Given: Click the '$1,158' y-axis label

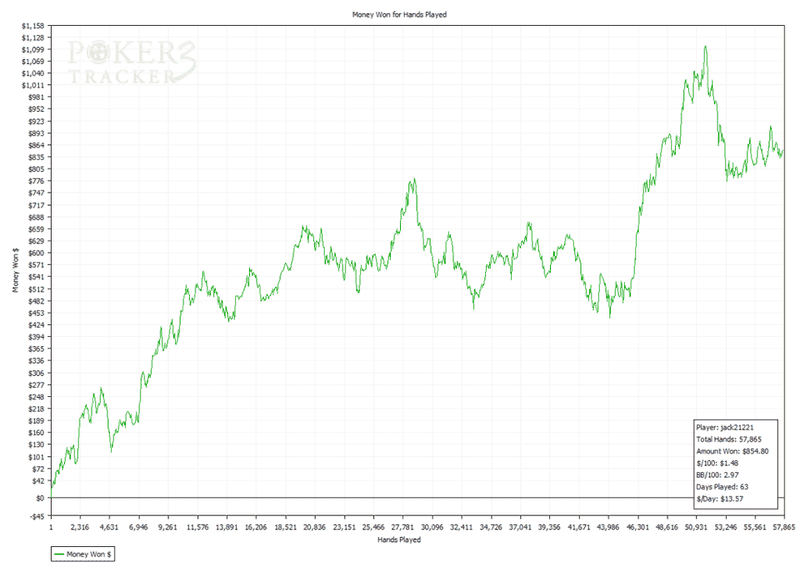Looking at the screenshot, I should (33, 26).
